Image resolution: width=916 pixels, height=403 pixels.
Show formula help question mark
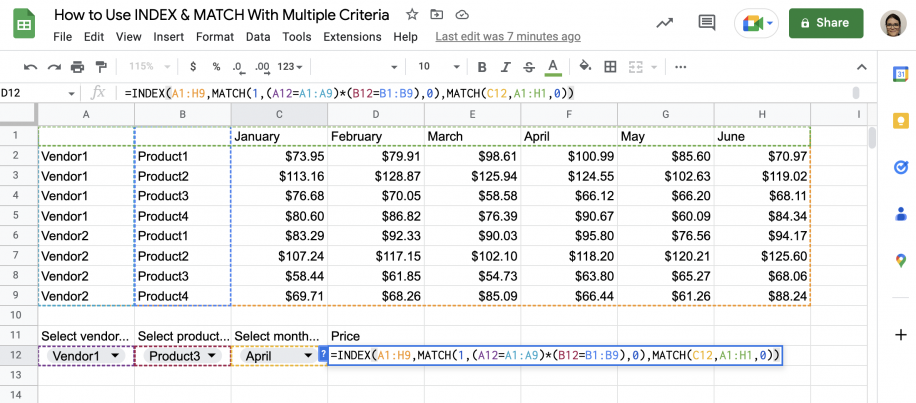(x=323, y=354)
